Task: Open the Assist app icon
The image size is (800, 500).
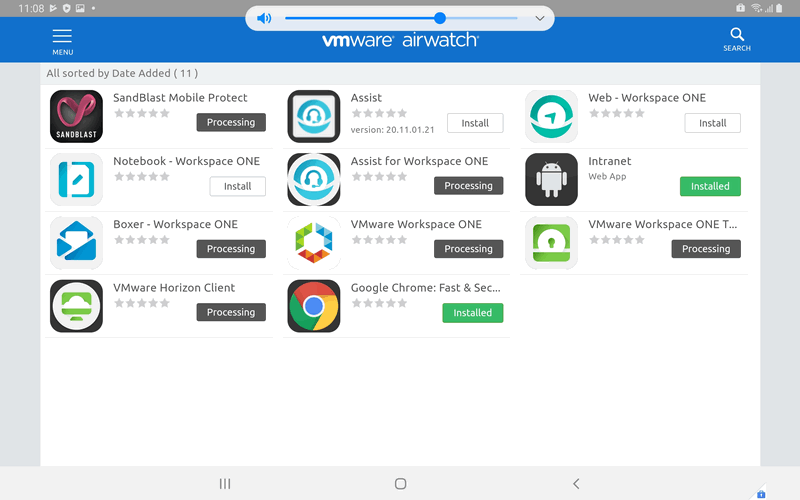Action: tap(314, 116)
